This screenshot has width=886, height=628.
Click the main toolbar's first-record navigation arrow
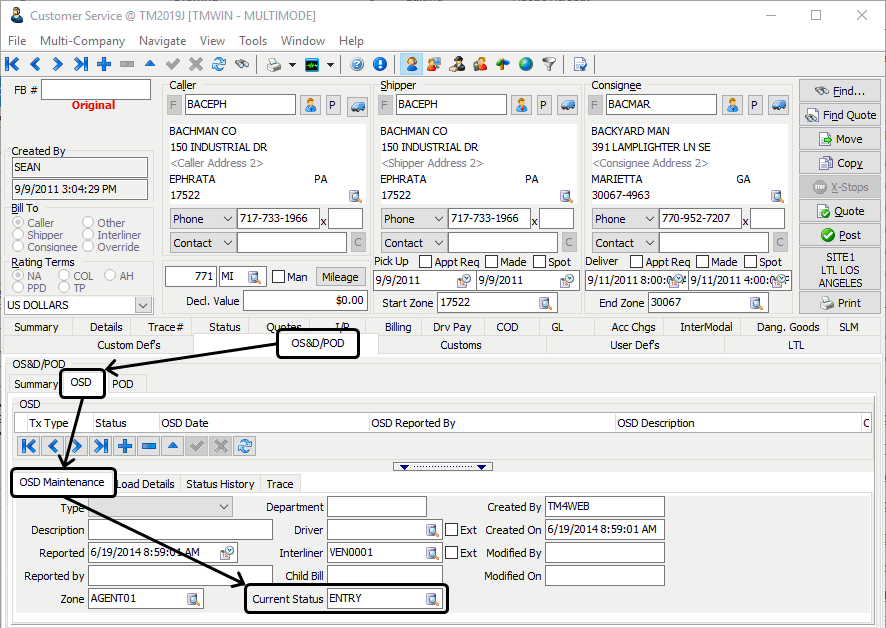12,65
